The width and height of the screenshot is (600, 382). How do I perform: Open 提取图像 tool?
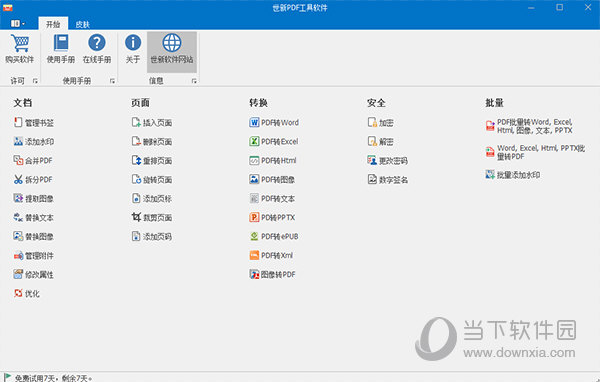click(34, 198)
